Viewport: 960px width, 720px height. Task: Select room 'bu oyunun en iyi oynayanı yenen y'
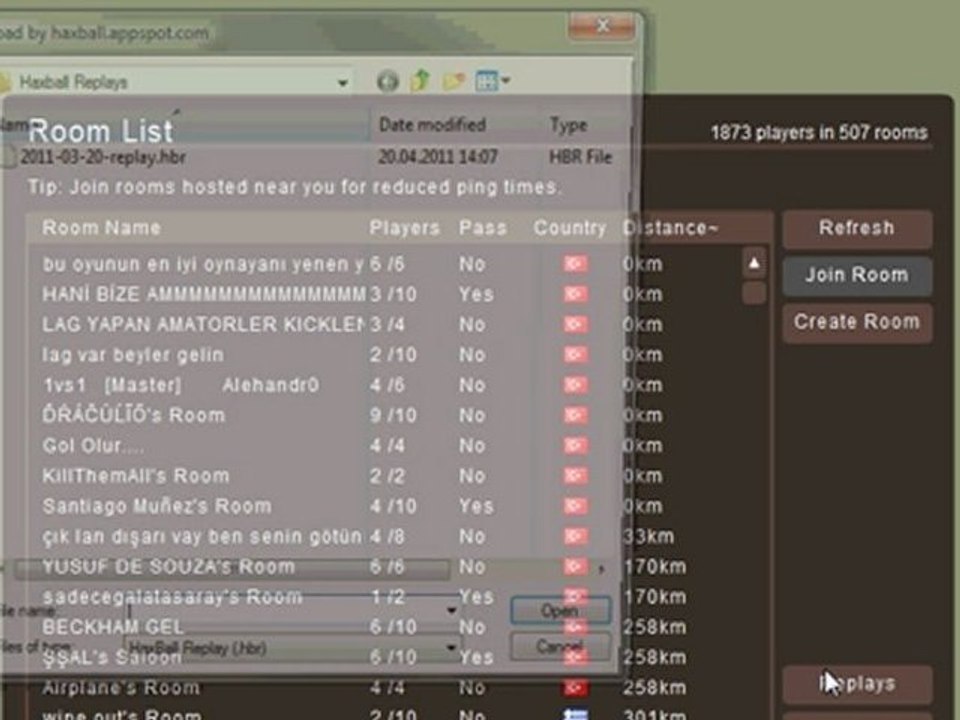[386, 264]
